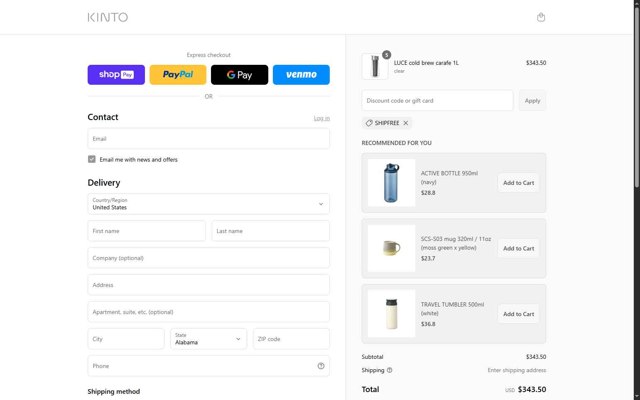The width and height of the screenshot is (640, 400).
Task: Focus the Company (optional) field
Action: click(x=209, y=258)
